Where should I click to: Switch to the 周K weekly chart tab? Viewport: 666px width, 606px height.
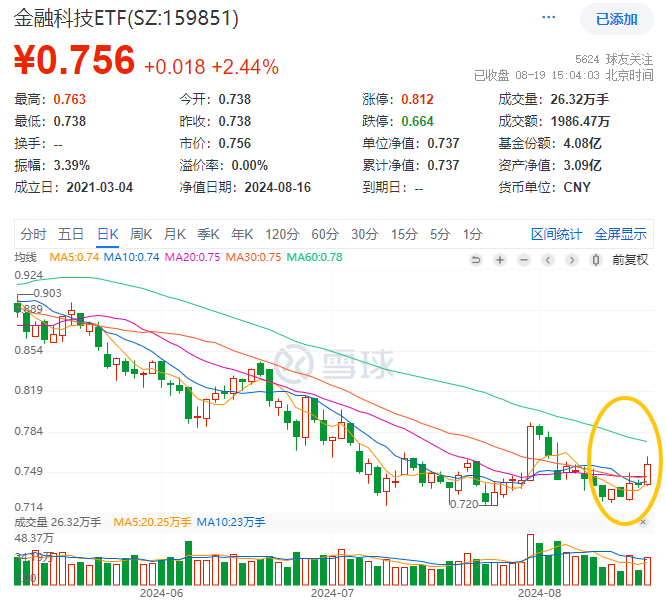140,234
